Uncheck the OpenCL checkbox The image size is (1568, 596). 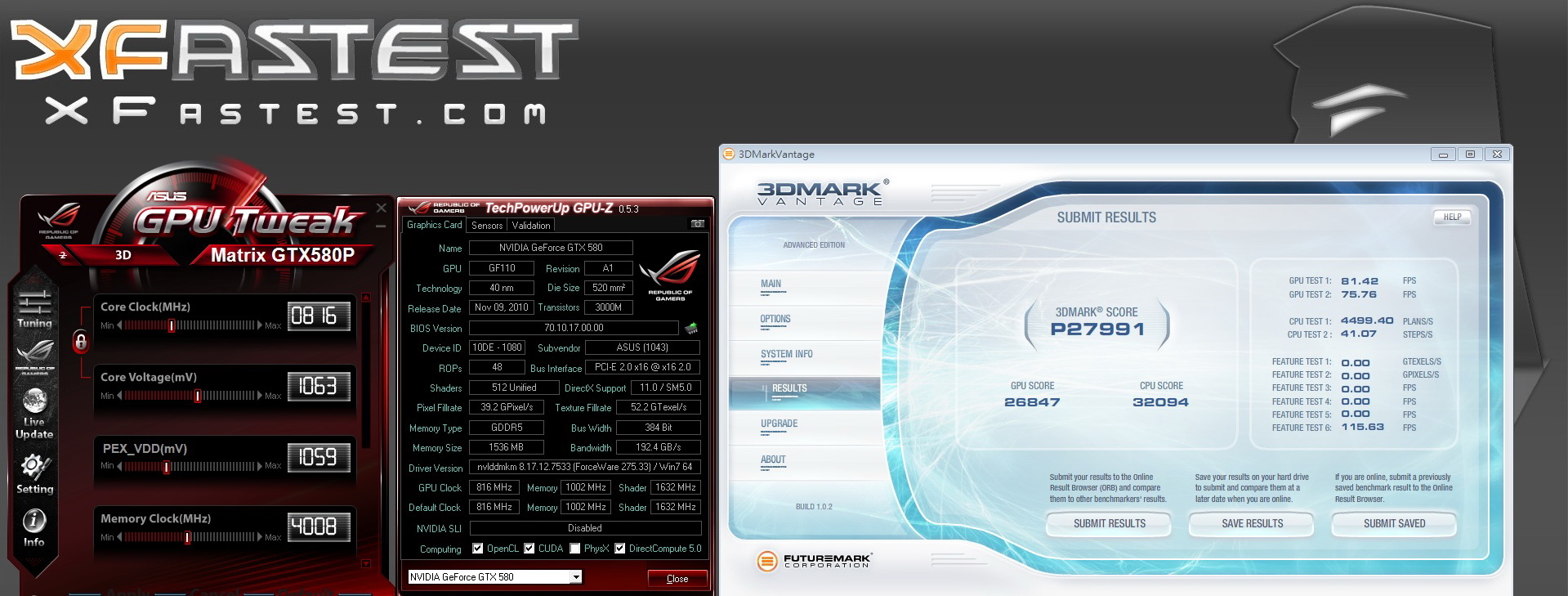[478, 549]
